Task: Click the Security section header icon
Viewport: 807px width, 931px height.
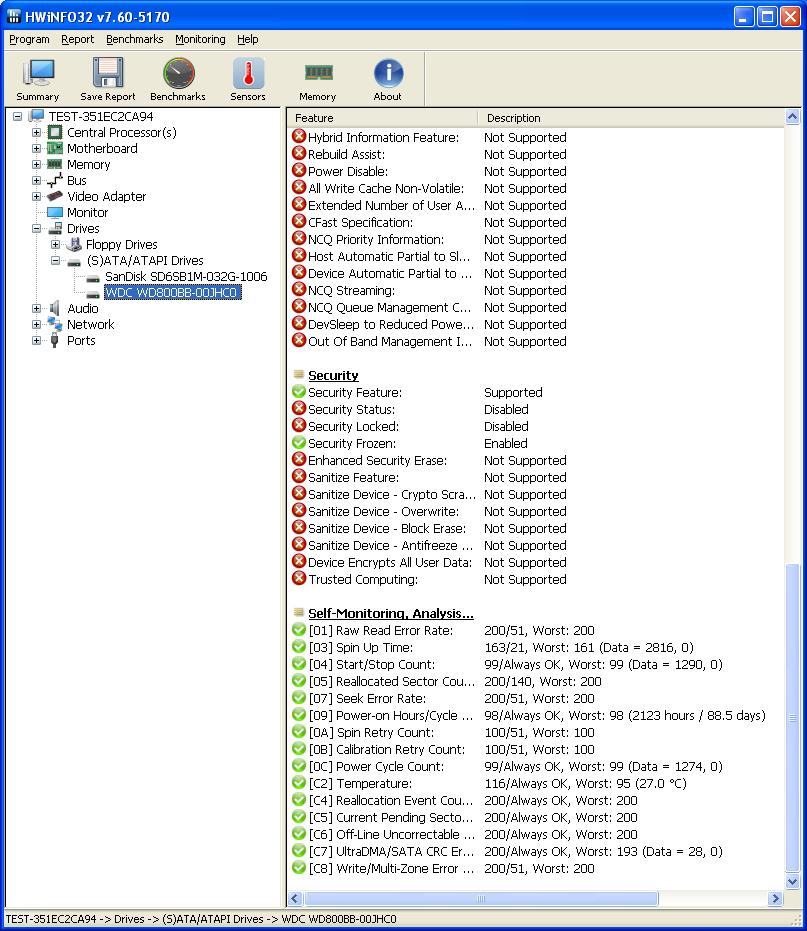Action: click(299, 375)
